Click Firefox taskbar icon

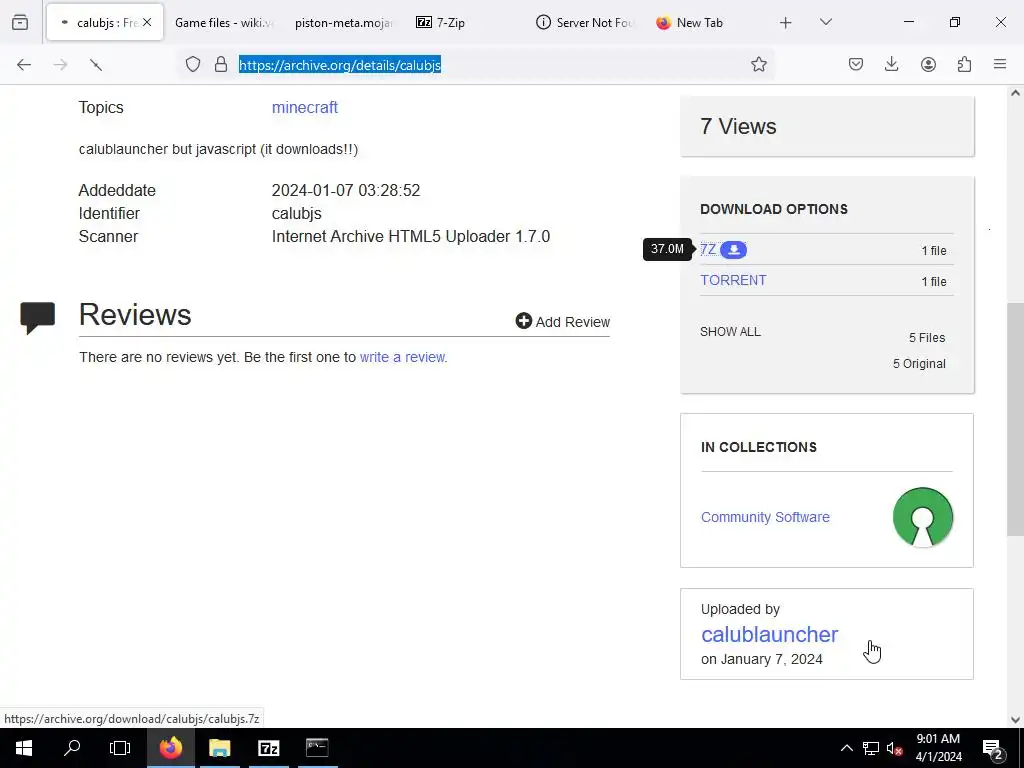tap(170, 748)
